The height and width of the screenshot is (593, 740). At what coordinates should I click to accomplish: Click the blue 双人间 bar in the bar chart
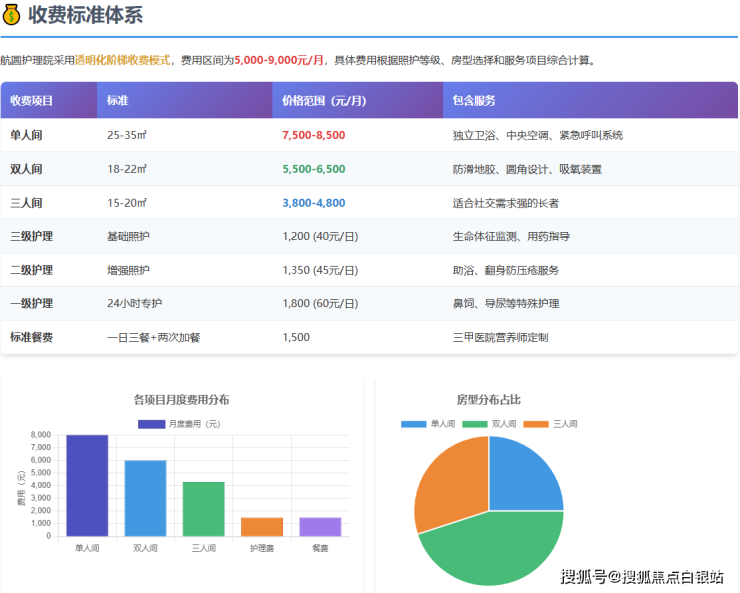[145, 498]
